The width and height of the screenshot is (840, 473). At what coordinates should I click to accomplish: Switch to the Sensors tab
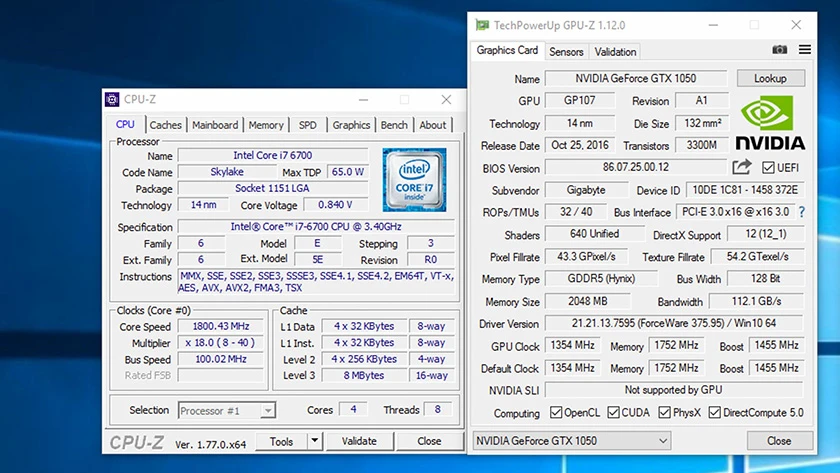[566, 52]
